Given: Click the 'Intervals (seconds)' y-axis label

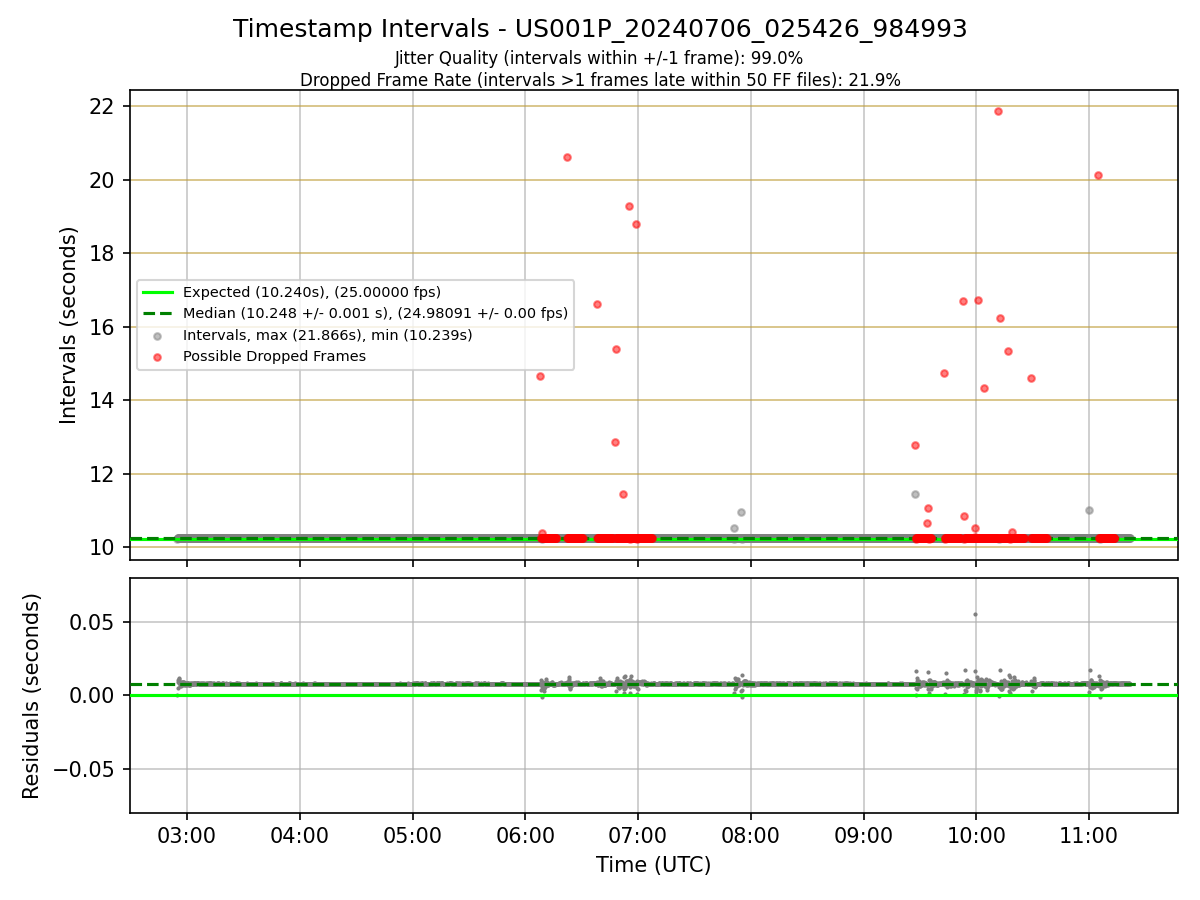Looking at the screenshot, I should [x=69, y=325].
